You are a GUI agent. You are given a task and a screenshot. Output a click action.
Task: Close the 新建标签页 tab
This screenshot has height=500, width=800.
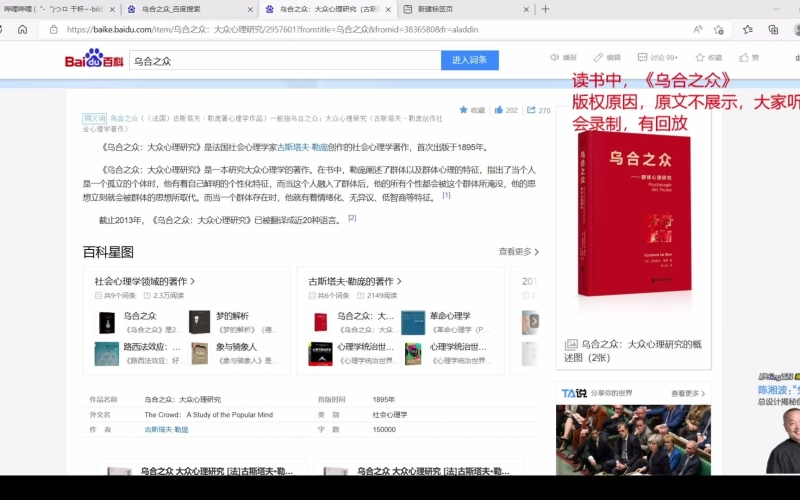pyautogui.click(x=527, y=9)
